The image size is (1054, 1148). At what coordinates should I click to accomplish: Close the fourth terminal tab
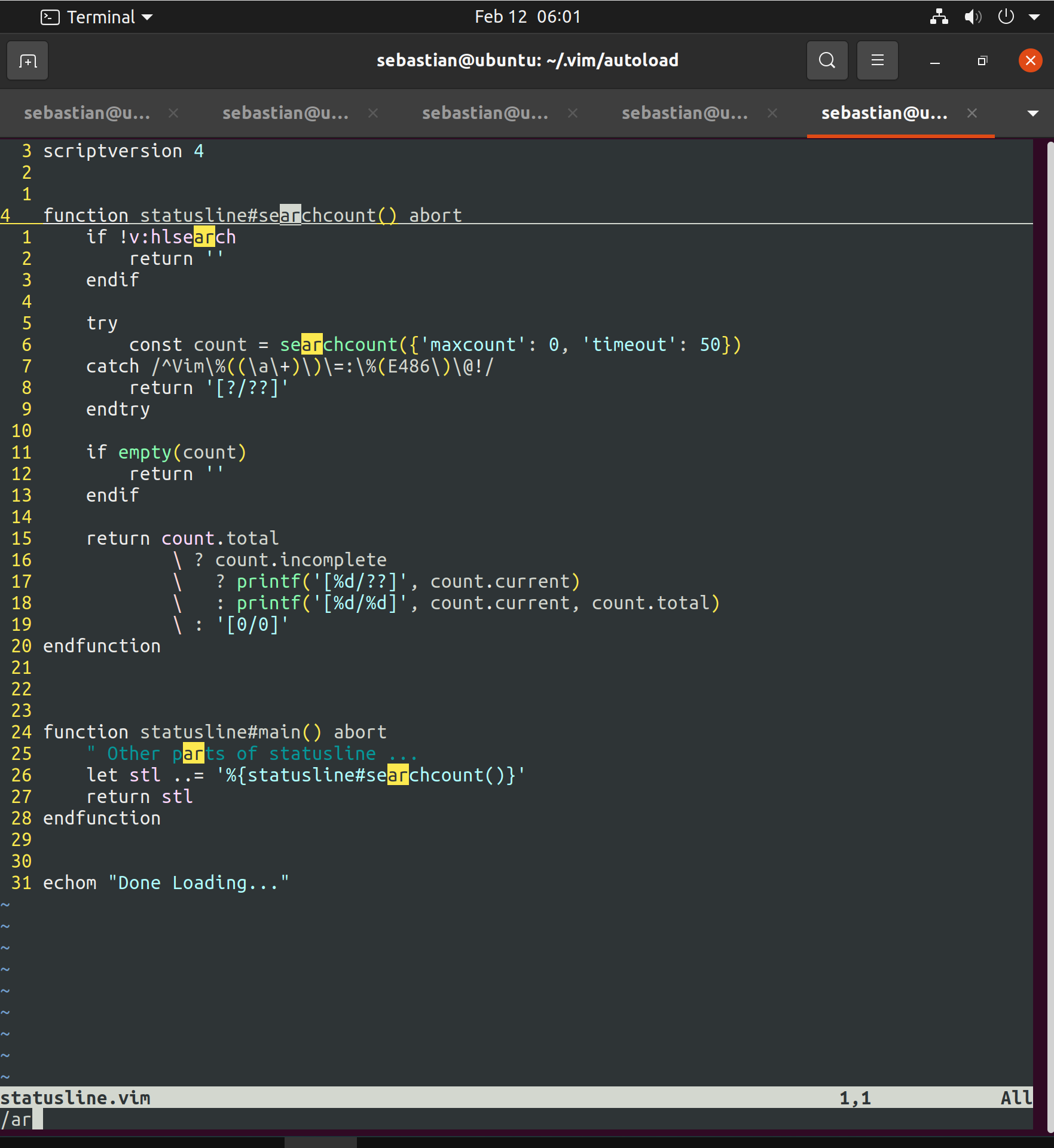point(772,113)
